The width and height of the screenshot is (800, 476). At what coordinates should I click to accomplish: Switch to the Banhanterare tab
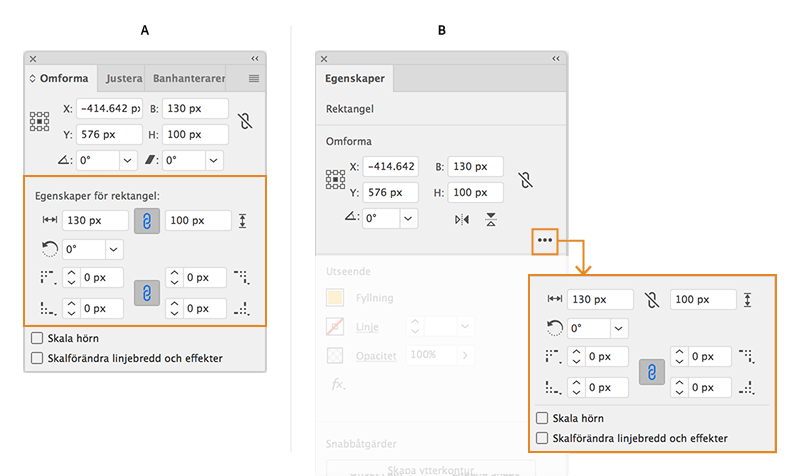click(187, 78)
